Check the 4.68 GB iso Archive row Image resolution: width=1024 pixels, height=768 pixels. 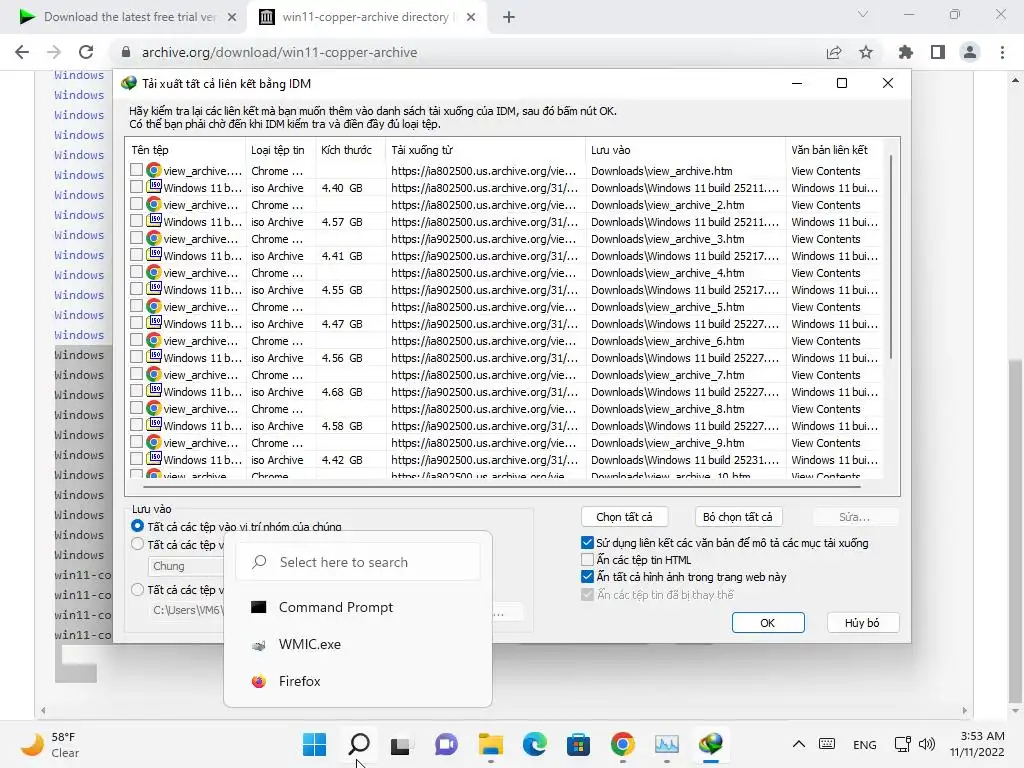(136, 391)
